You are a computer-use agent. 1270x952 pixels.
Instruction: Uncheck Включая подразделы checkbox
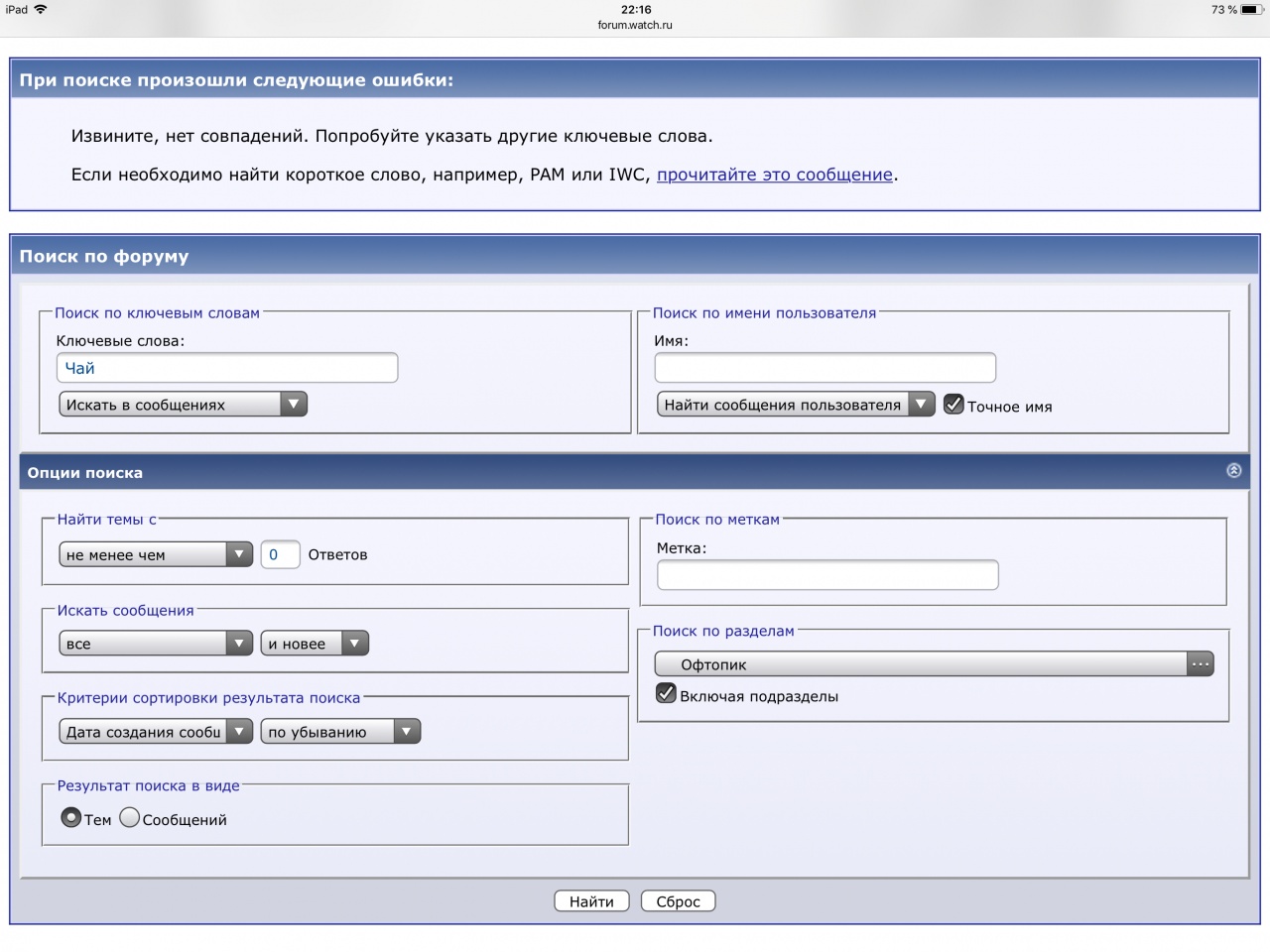tap(667, 694)
